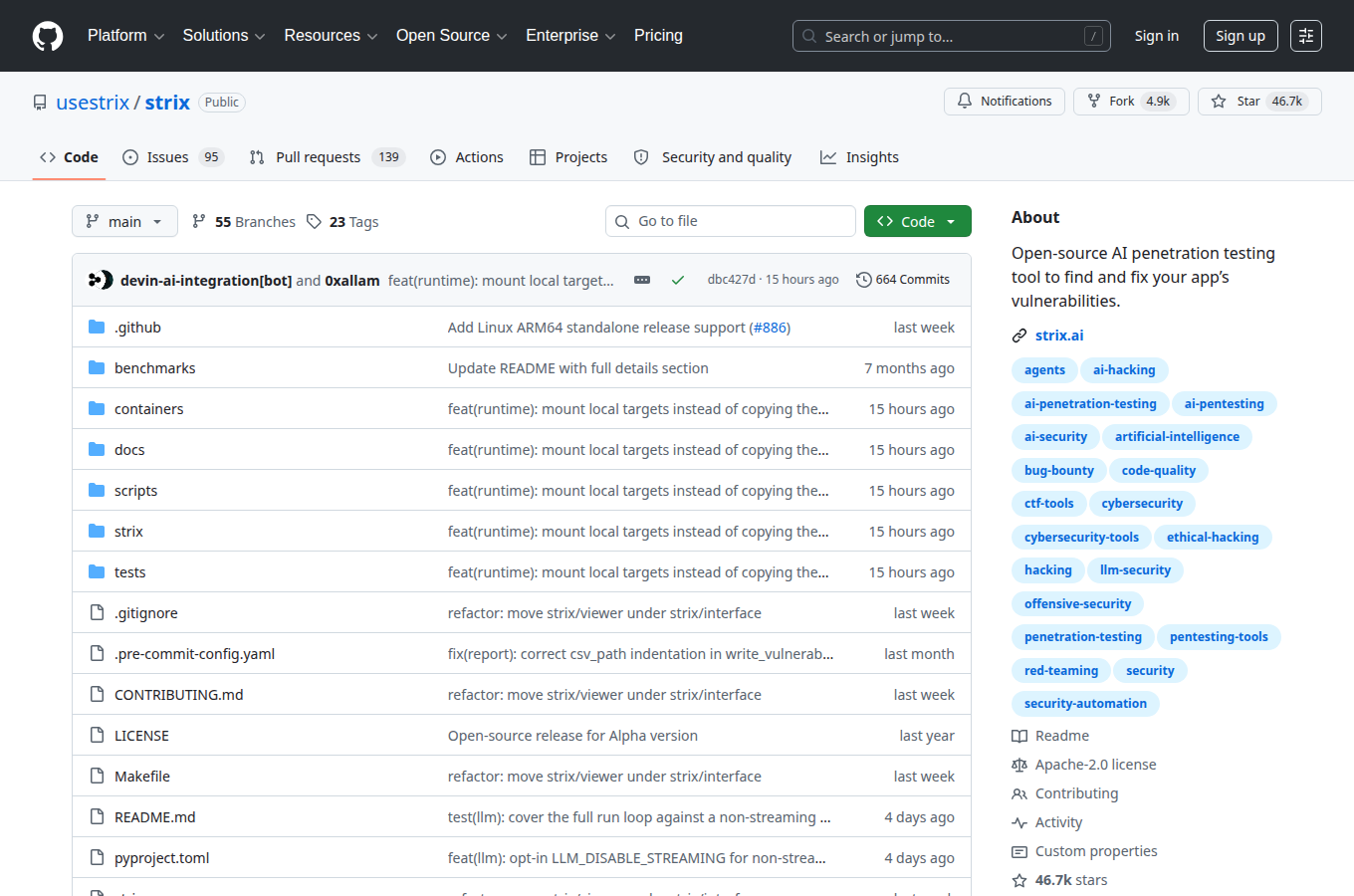Image resolution: width=1354 pixels, height=896 pixels.
Task: Click the GitHub logo icon
Action: click(48, 36)
